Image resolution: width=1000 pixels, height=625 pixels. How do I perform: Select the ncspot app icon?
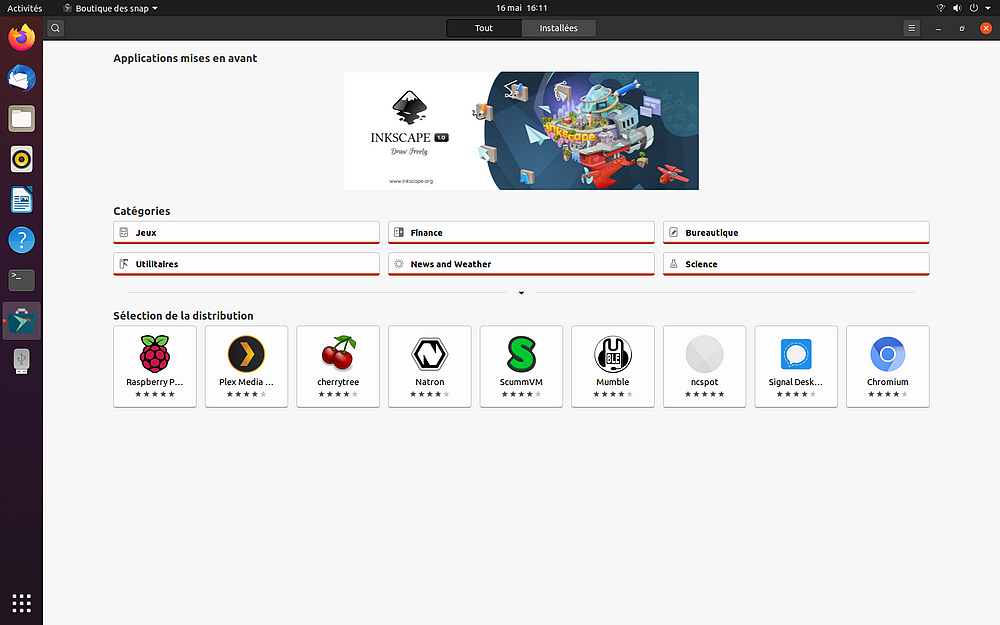click(704, 354)
